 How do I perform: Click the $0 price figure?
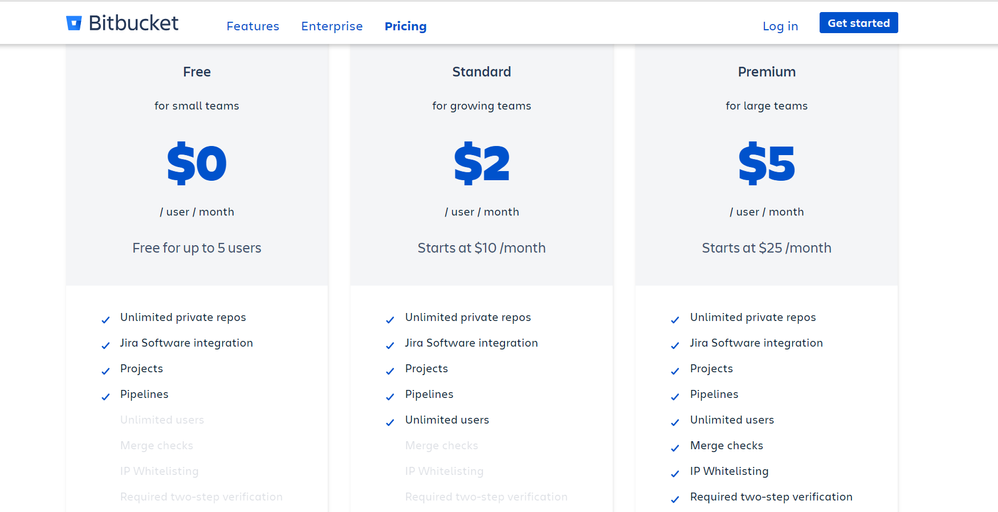(x=197, y=164)
